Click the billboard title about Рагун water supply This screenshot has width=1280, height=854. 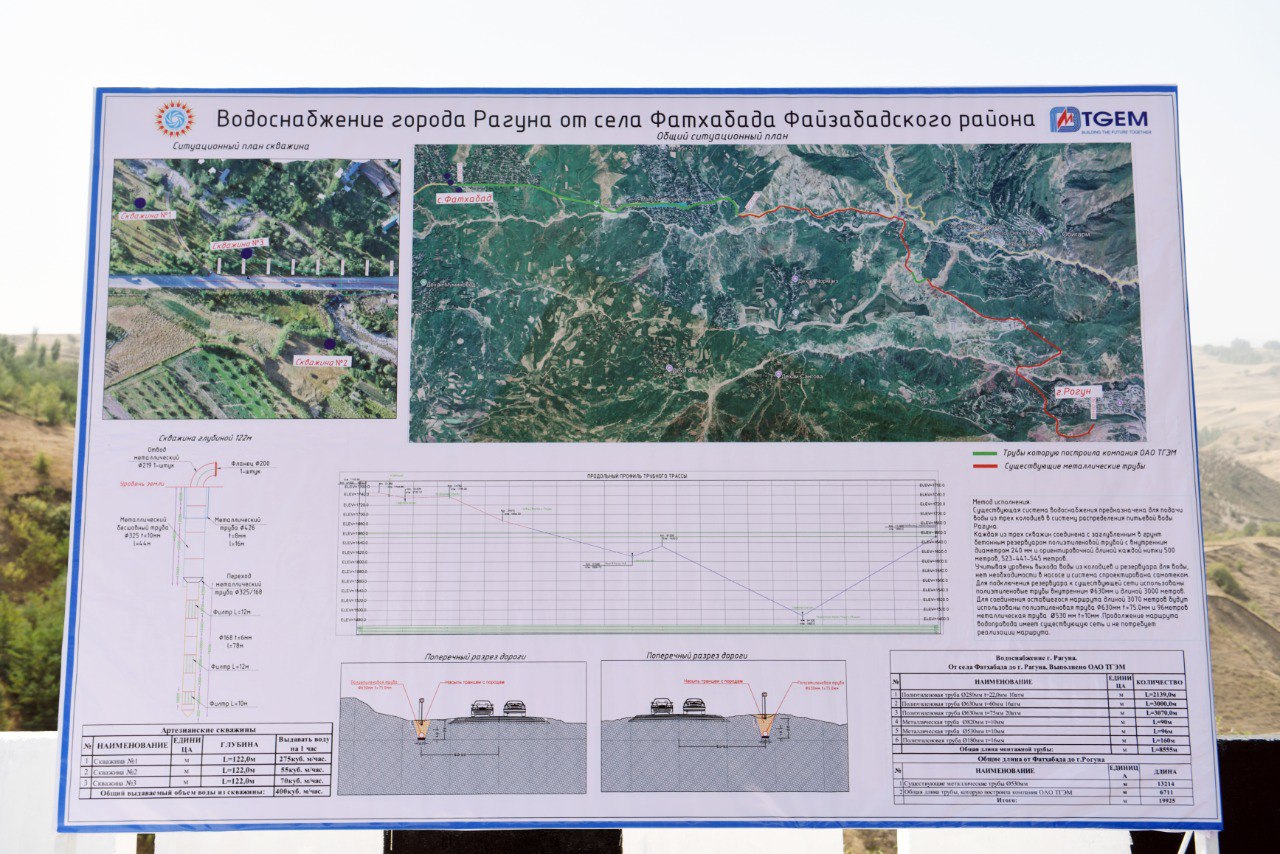click(x=625, y=119)
